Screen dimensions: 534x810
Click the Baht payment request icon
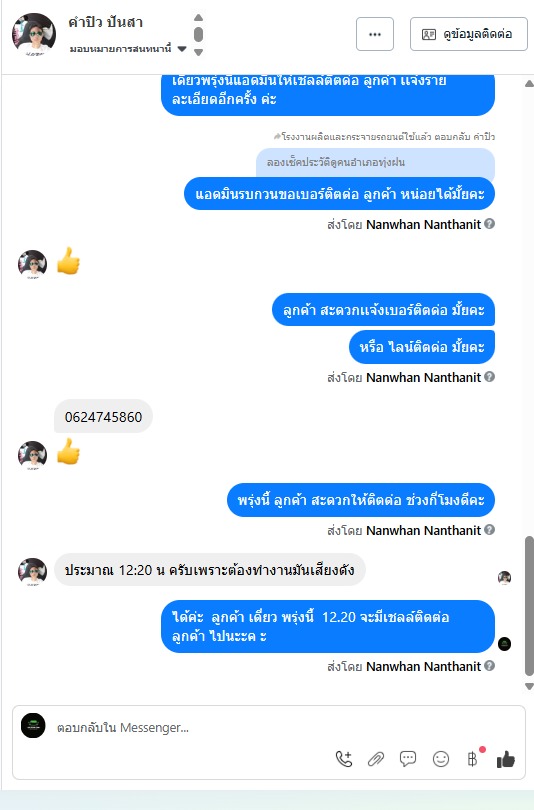point(473,758)
